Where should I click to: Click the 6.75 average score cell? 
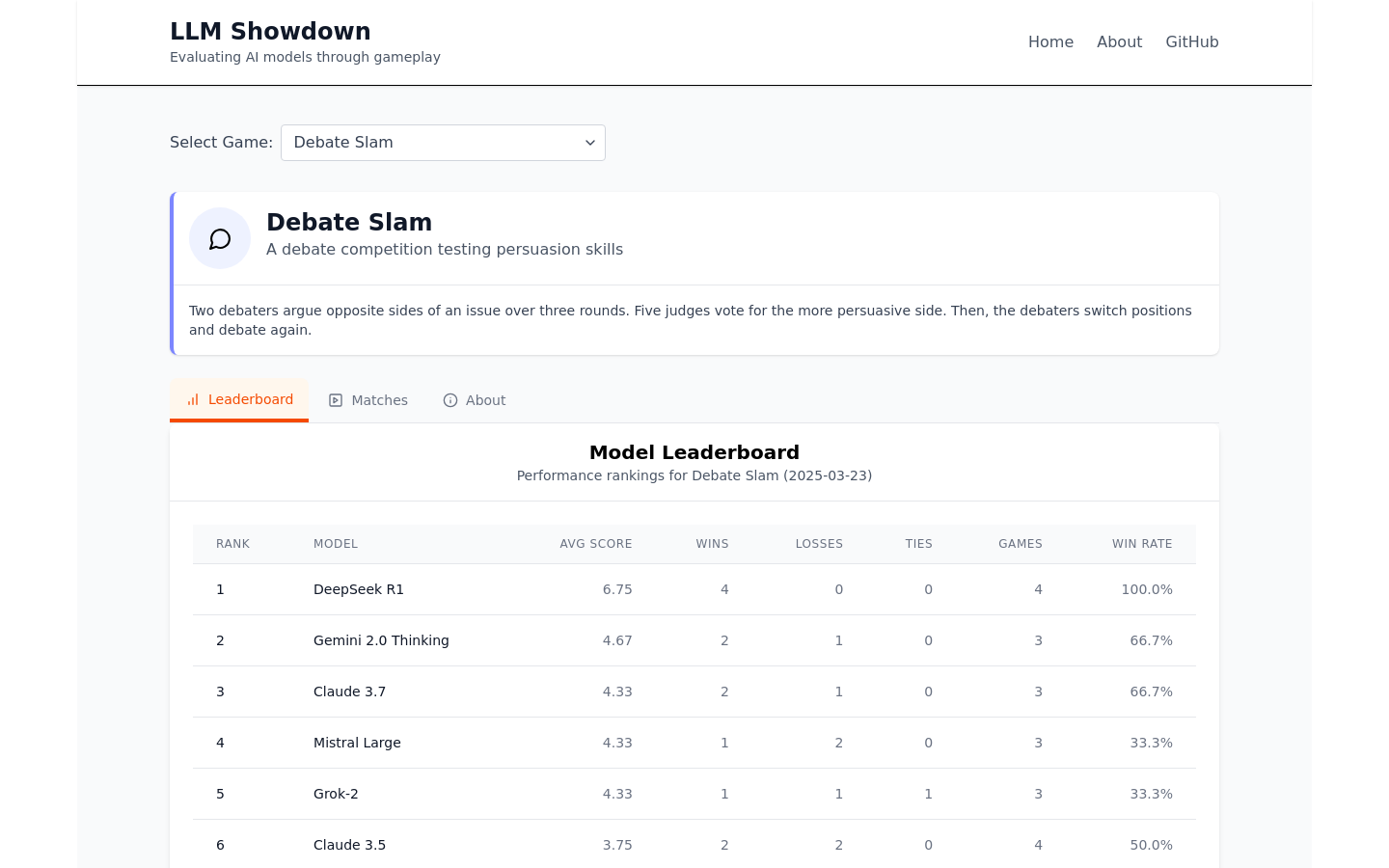tap(617, 589)
